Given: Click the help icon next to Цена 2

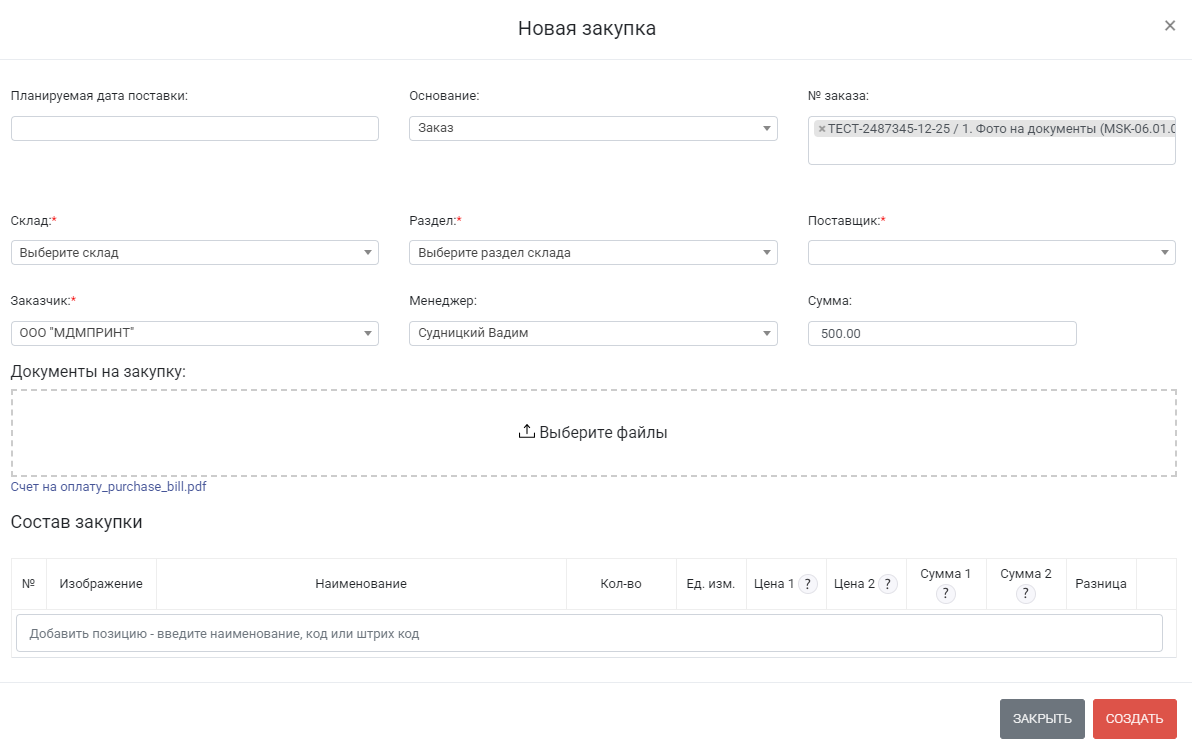Looking at the screenshot, I should pyautogui.click(x=888, y=584).
